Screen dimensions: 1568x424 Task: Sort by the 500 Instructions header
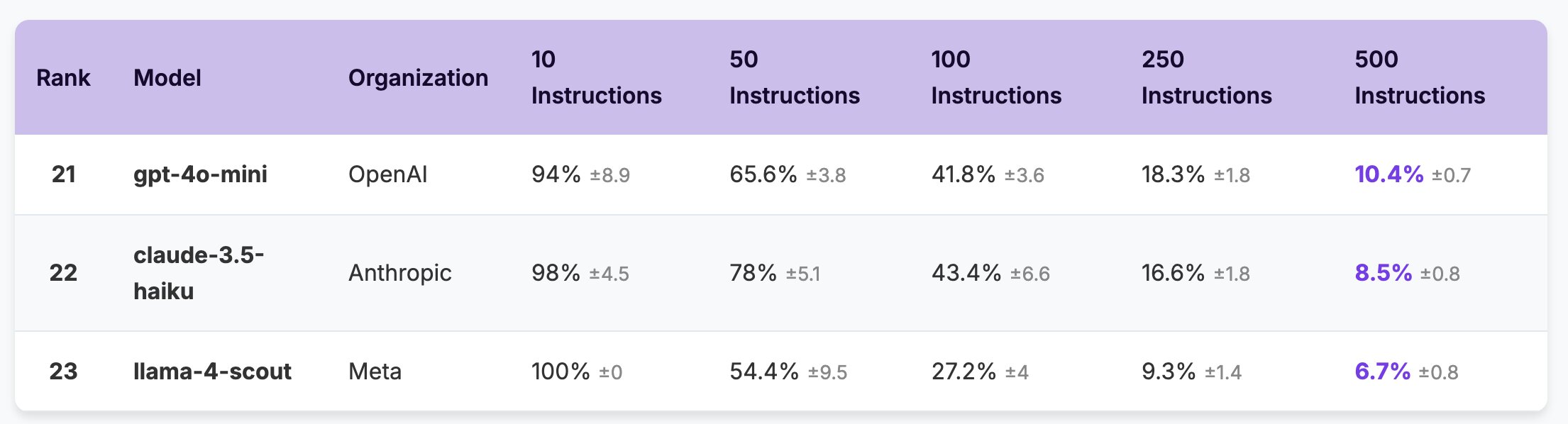click(x=1419, y=77)
